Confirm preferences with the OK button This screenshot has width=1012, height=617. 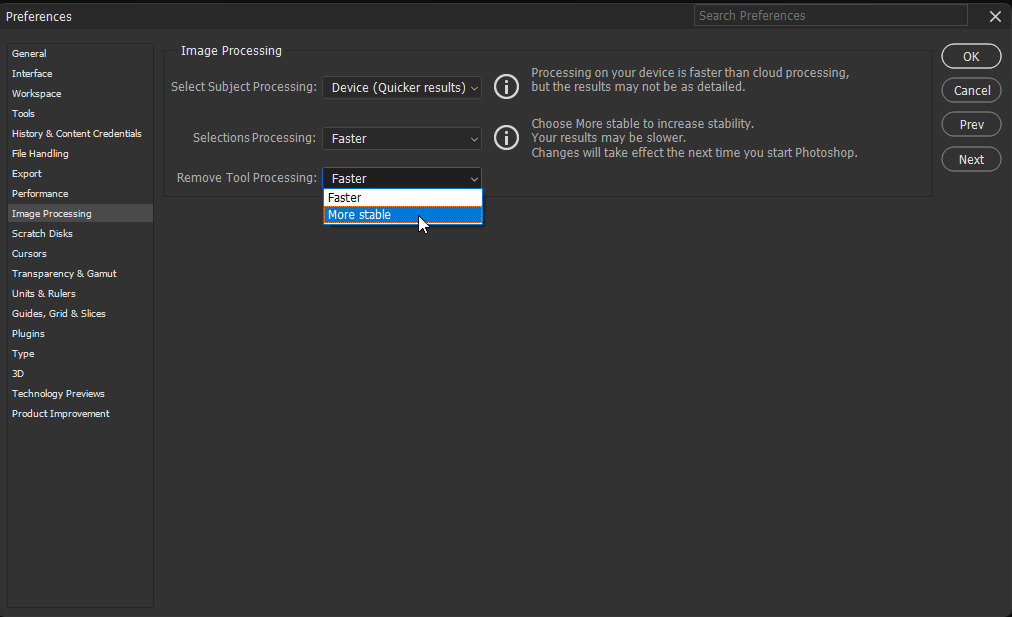coord(970,56)
